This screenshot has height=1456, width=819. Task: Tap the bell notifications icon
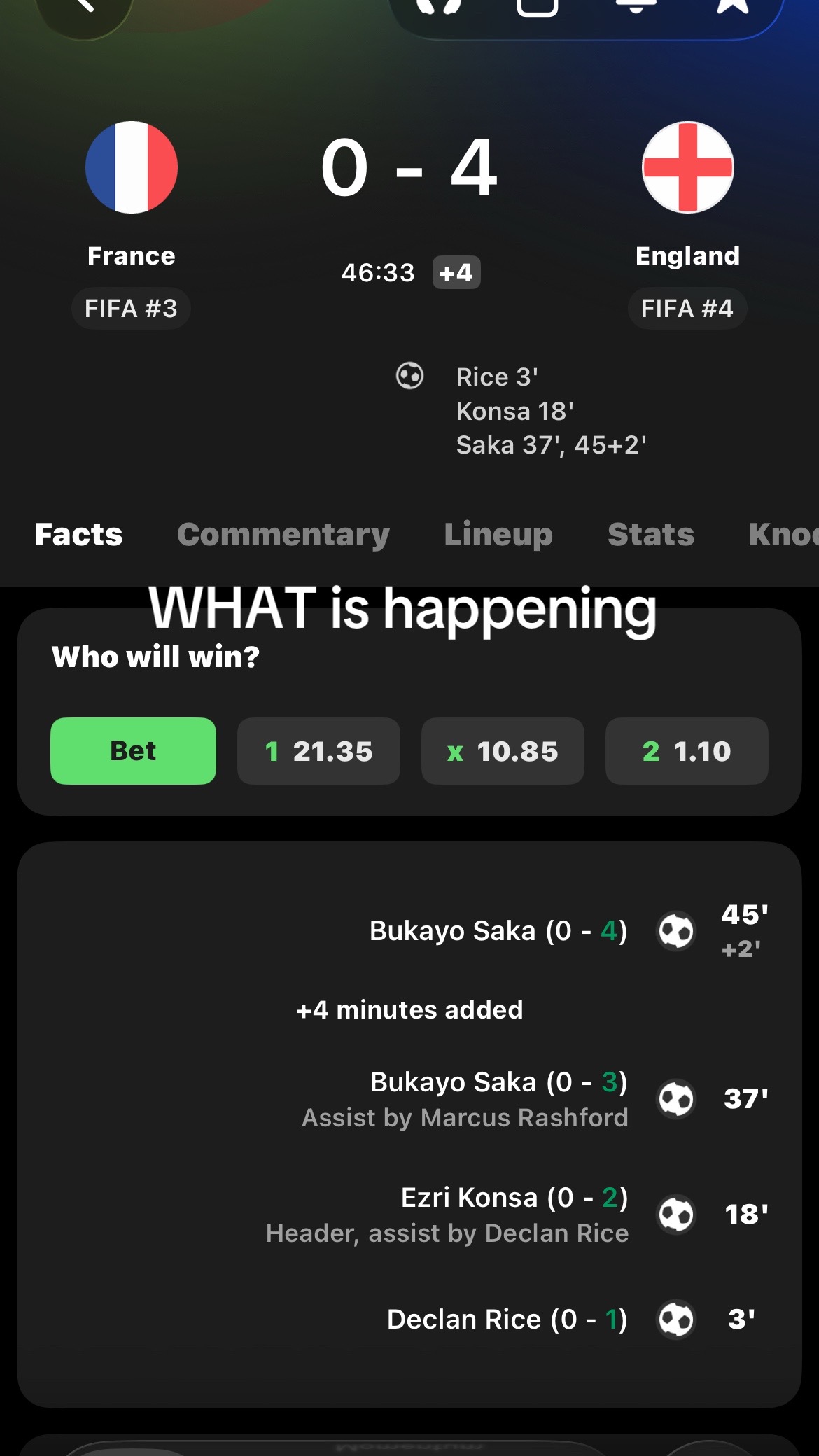tap(636, 6)
